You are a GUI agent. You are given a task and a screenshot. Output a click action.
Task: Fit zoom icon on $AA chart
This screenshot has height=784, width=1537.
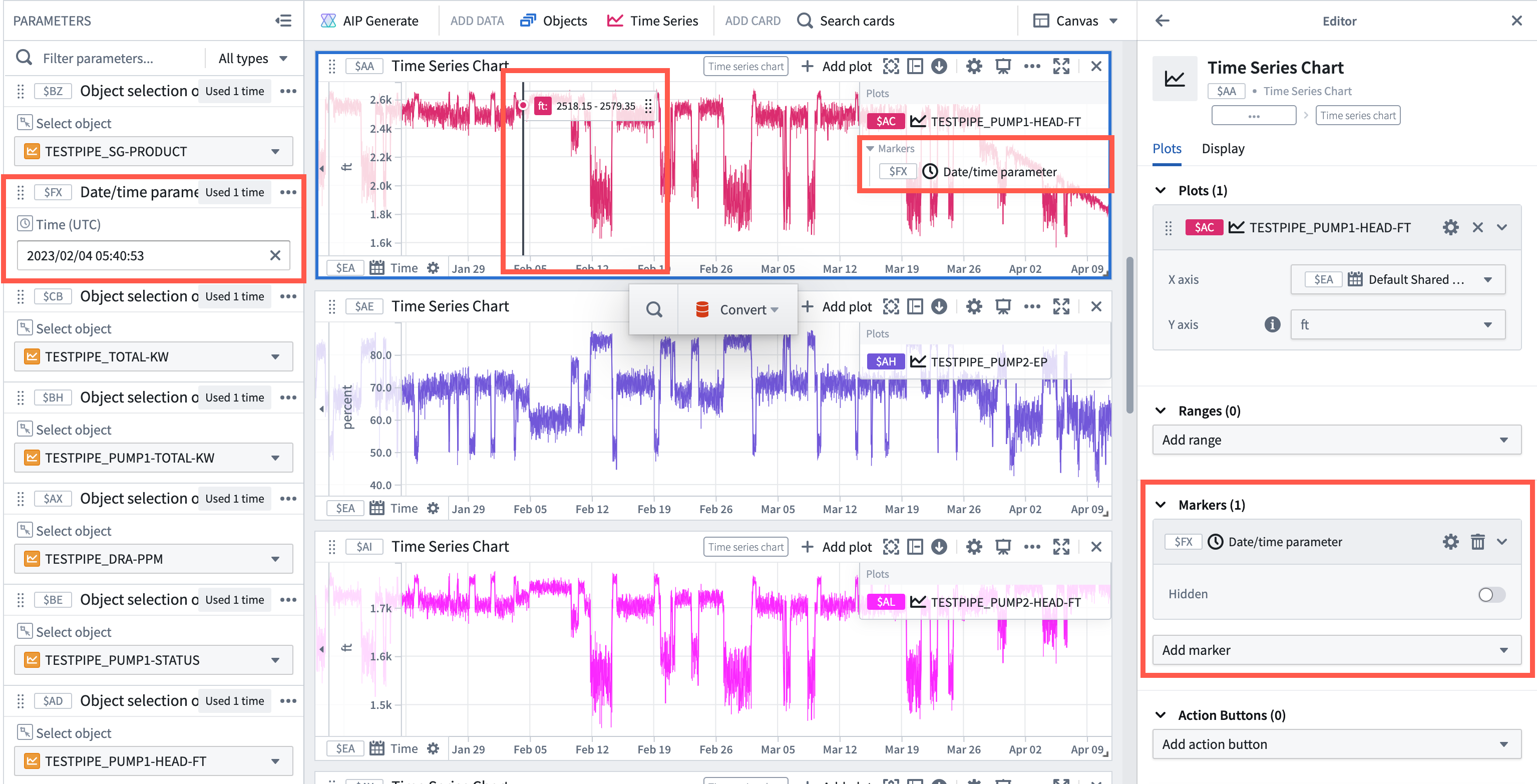(x=891, y=66)
